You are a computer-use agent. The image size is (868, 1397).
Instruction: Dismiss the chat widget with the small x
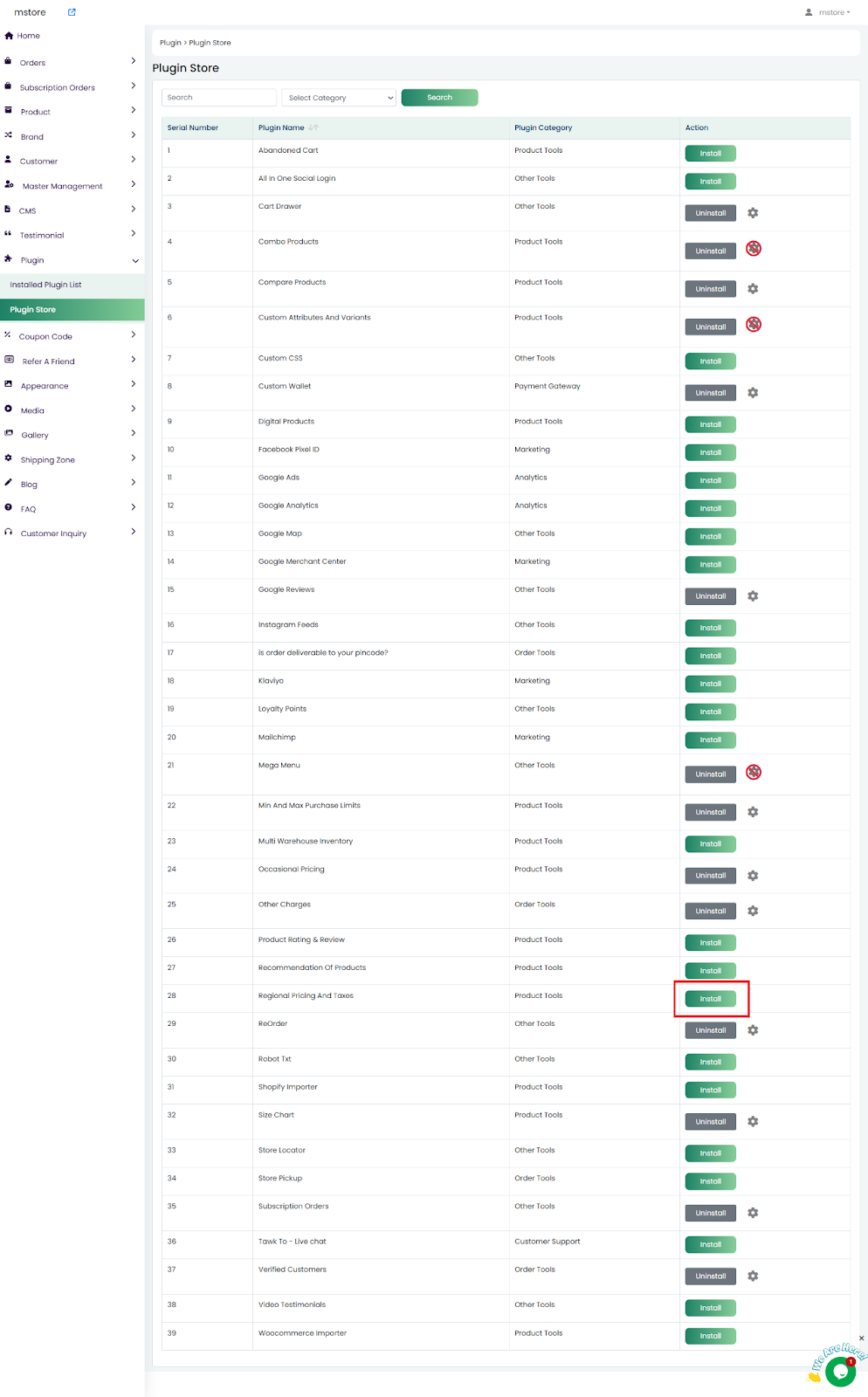[861, 1339]
